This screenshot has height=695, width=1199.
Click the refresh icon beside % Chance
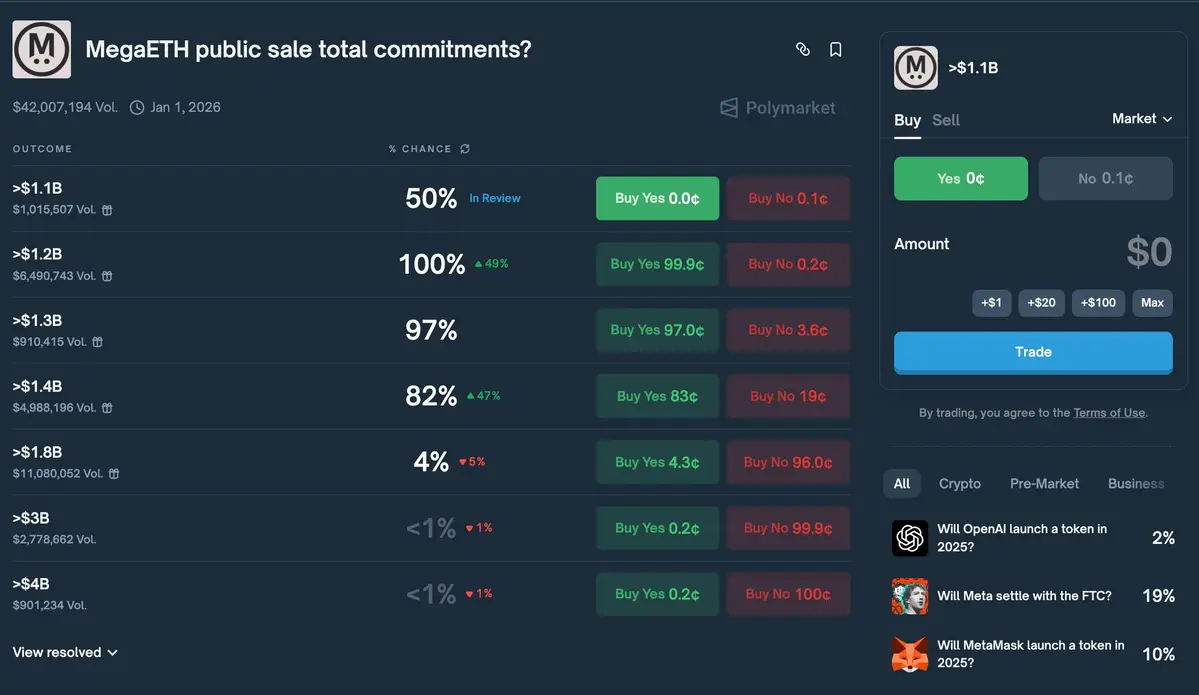pos(465,149)
